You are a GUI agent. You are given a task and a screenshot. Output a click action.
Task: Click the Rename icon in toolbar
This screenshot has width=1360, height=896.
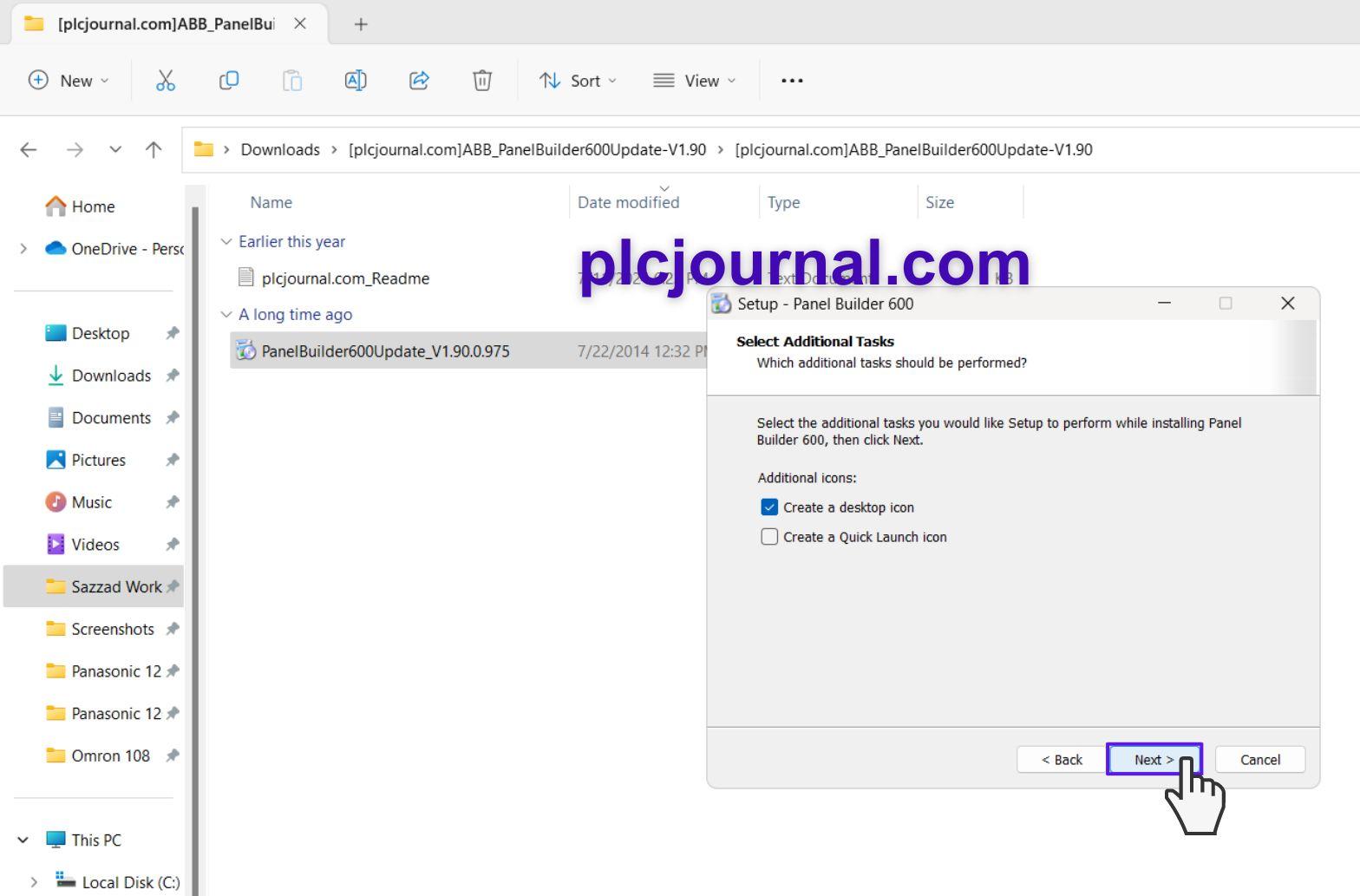(356, 81)
